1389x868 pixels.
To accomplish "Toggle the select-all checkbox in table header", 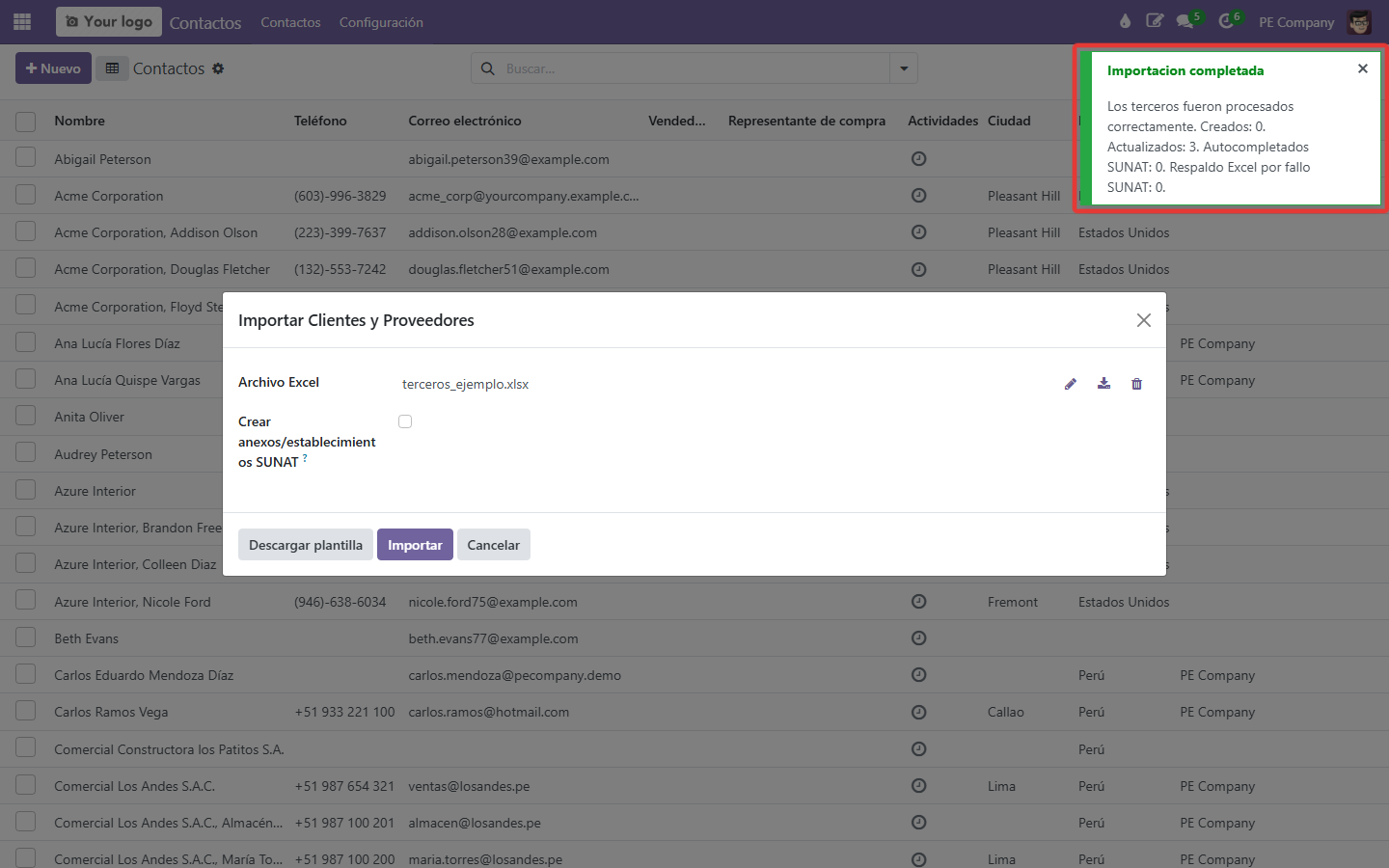I will [26, 122].
